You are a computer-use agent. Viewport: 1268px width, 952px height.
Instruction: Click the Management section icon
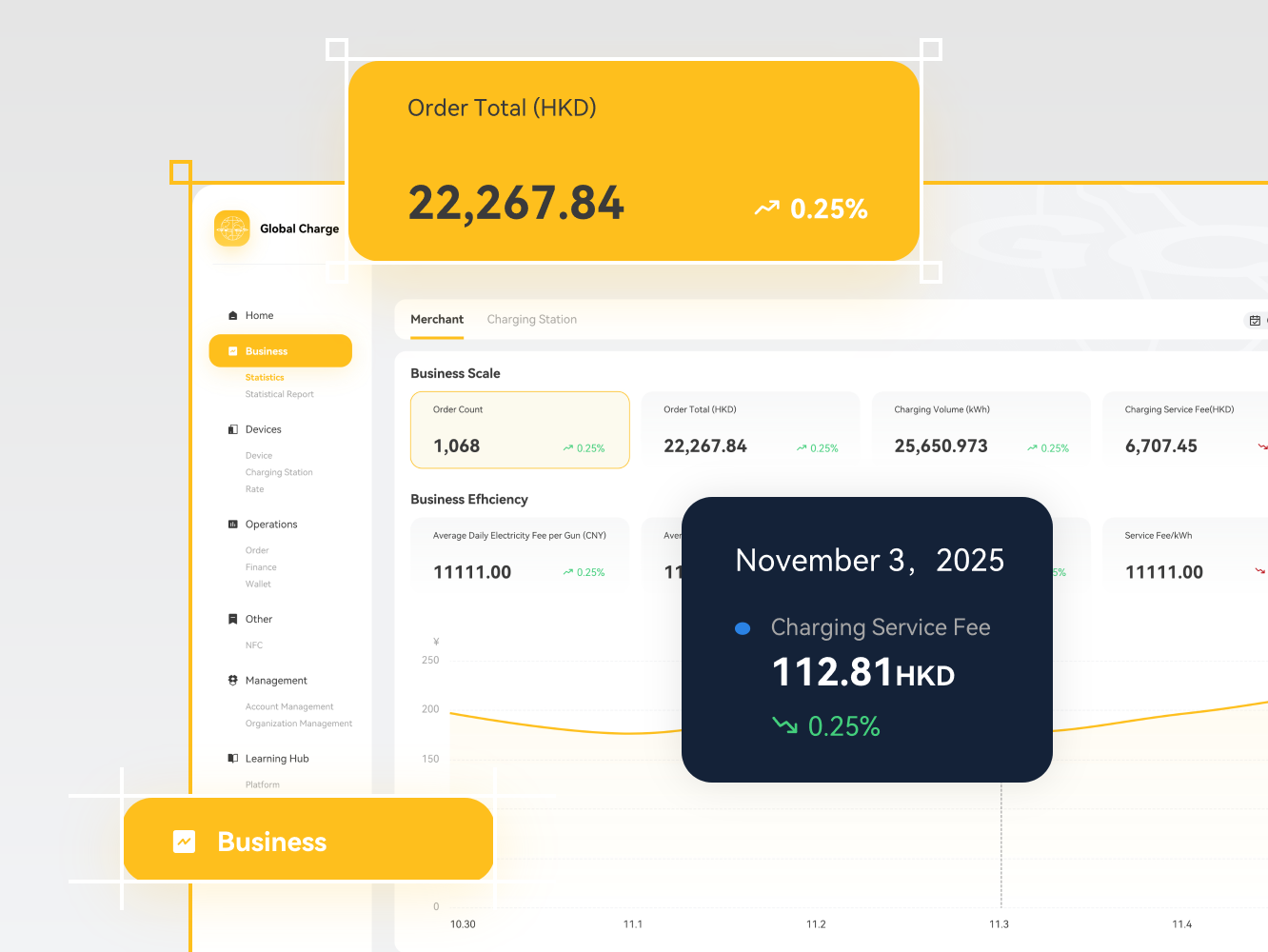233,681
